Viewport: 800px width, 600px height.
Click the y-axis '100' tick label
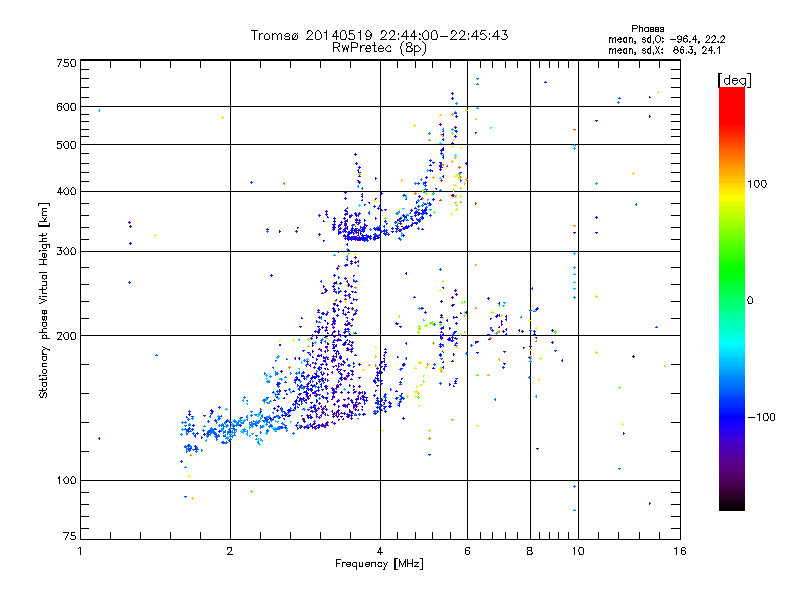point(66,480)
